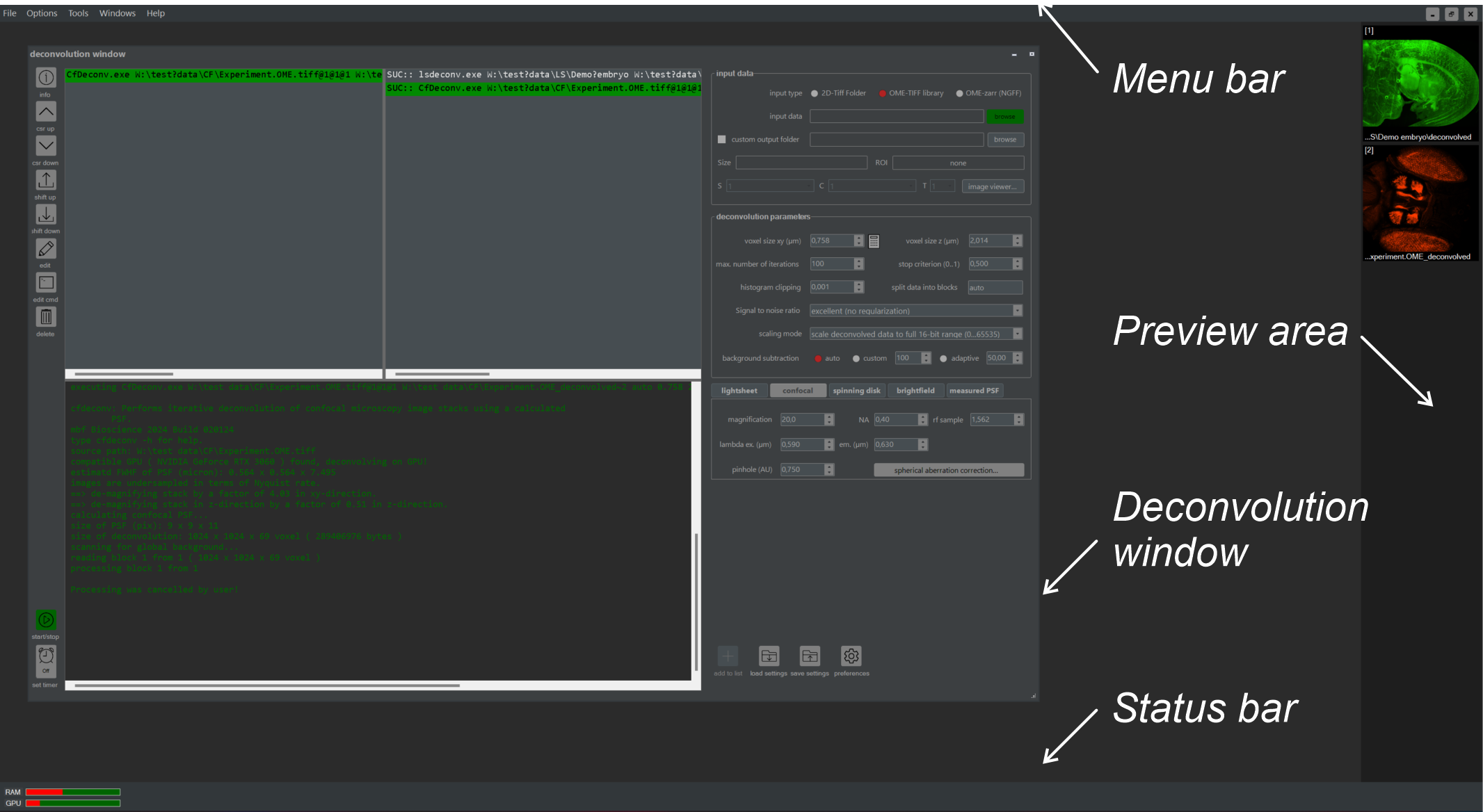The image size is (1483, 812).
Task: Click the shift down icon
Action: coord(46,214)
